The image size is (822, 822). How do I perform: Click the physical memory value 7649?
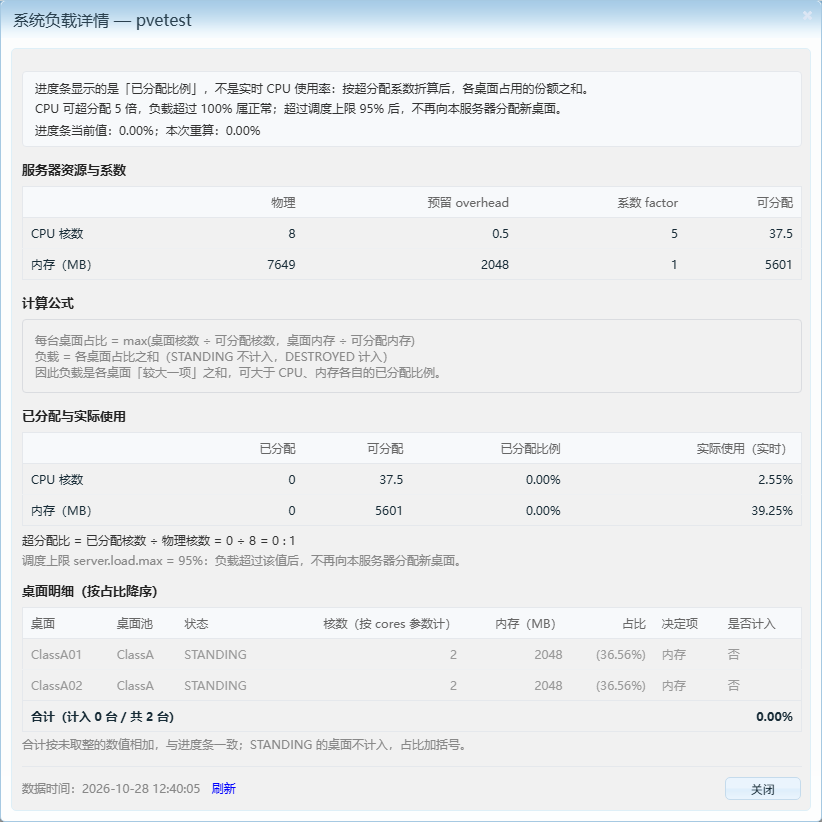281,264
